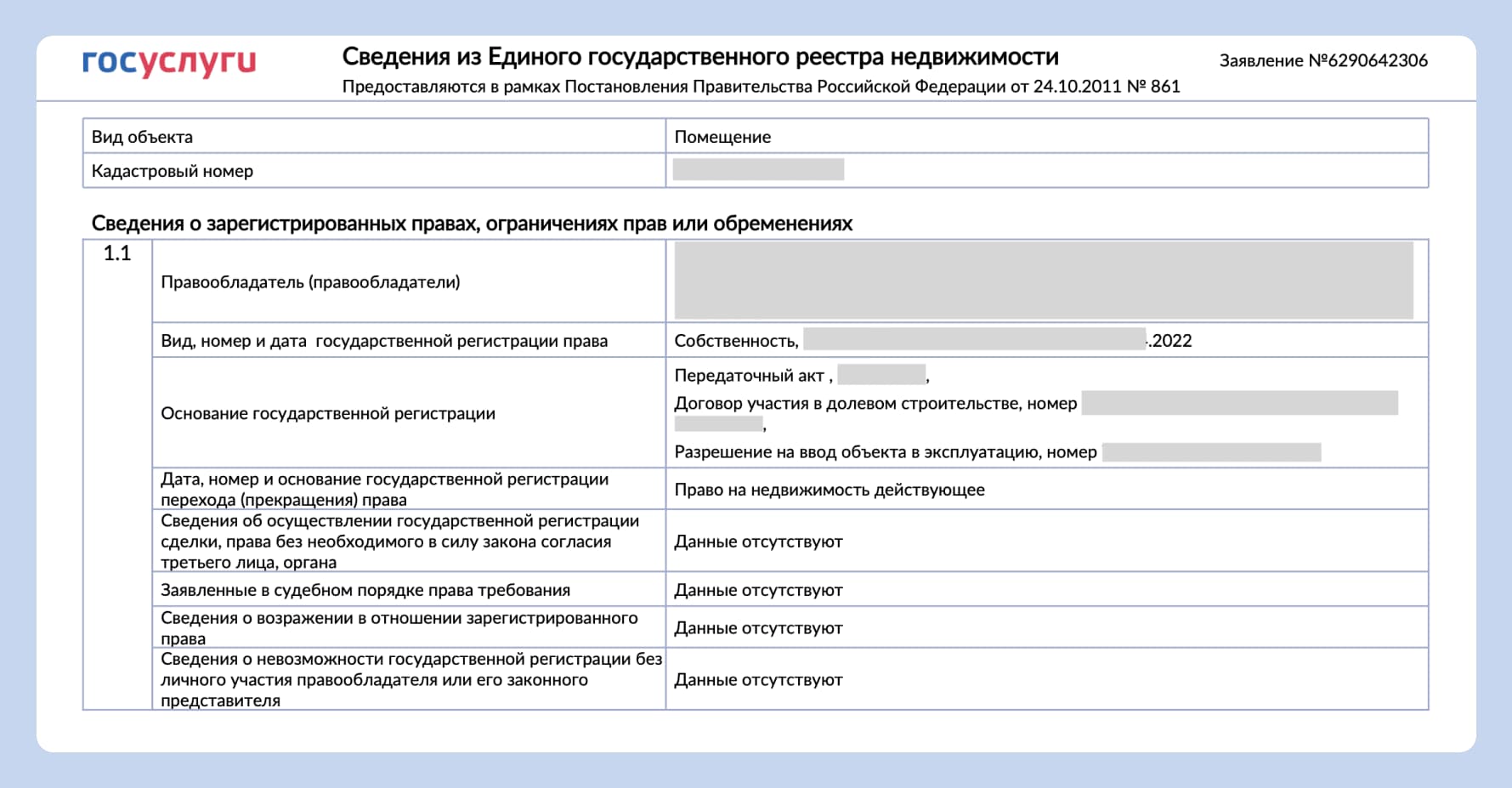Select the redacted Кадастровый номер value

click(x=759, y=168)
